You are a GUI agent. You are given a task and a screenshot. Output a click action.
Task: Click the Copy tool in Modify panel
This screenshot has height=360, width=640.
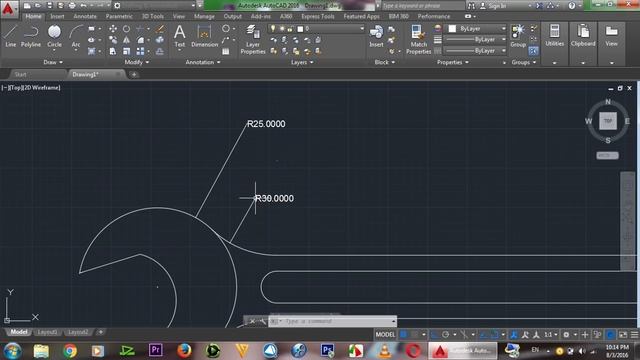point(113,40)
